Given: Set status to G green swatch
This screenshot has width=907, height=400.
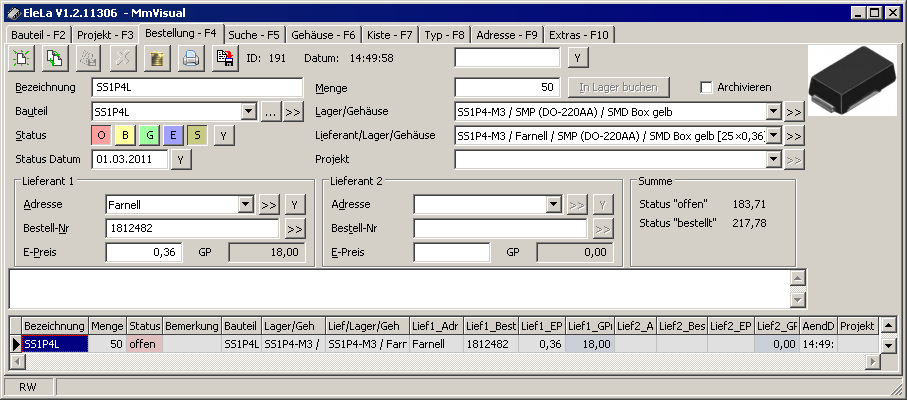Looking at the screenshot, I should pos(149,136).
